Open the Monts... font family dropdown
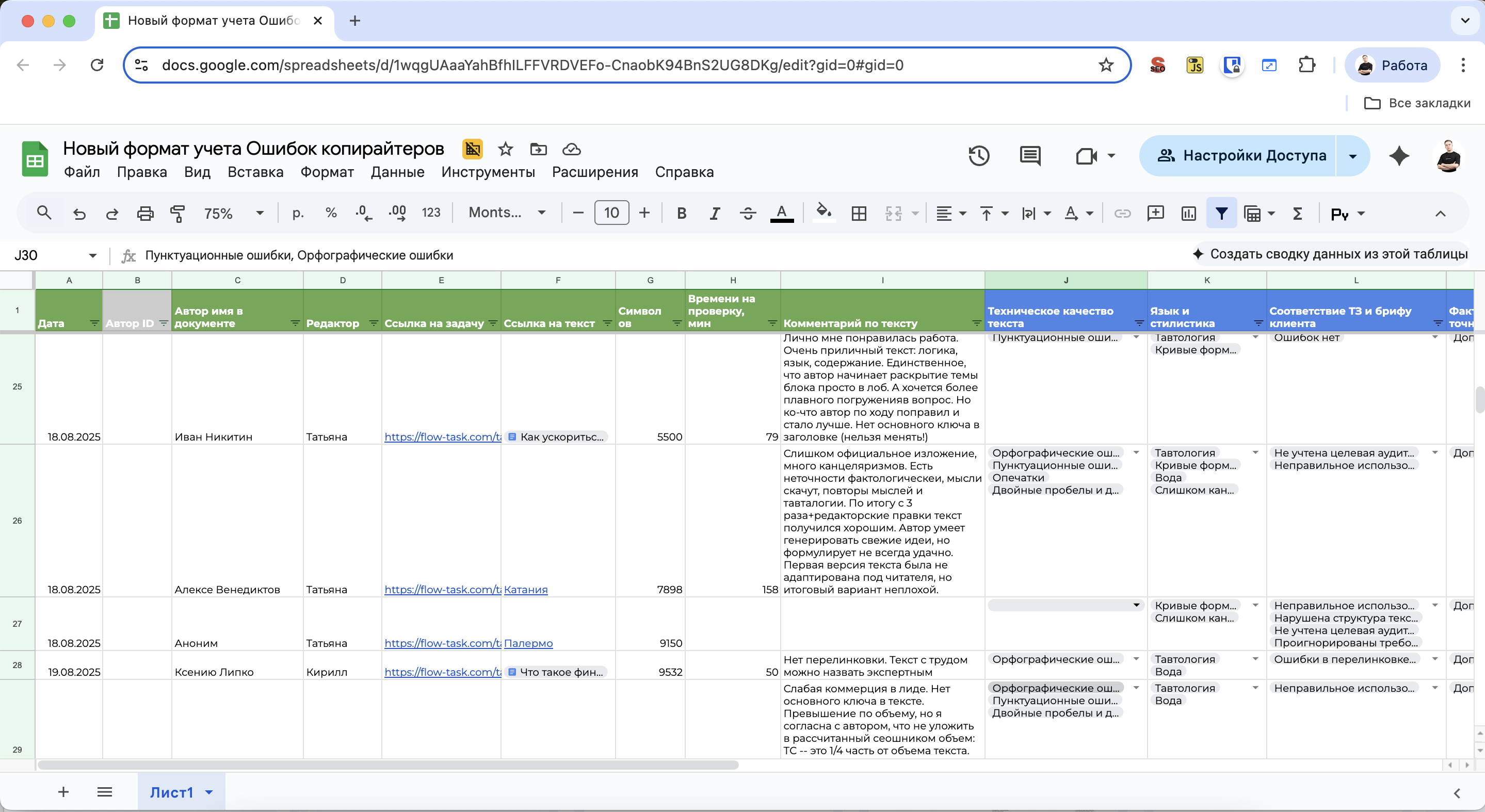The width and height of the screenshot is (1485, 812). pyautogui.click(x=507, y=213)
